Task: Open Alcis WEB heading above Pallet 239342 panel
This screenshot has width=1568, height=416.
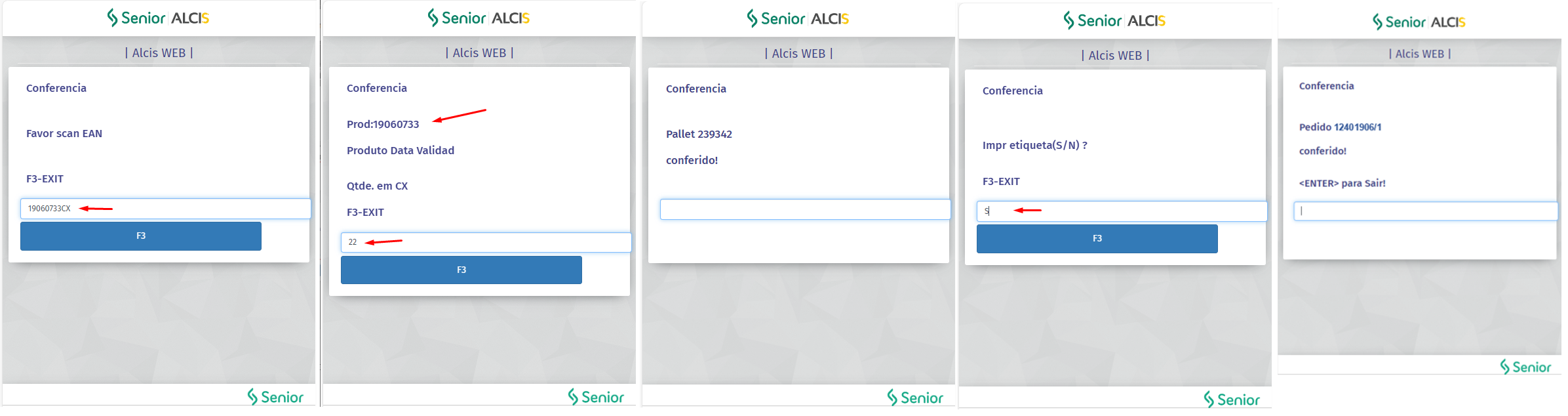Action: click(x=798, y=53)
